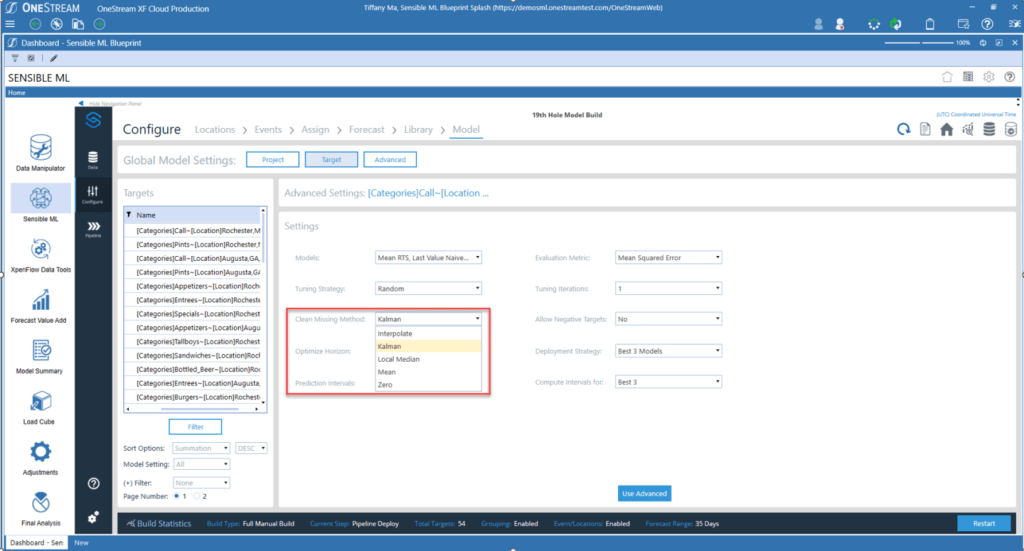This screenshot has height=551, width=1024.
Task: Open the Tuning Iterations dropdown
Action: pyautogui.click(x=668, y=288)
